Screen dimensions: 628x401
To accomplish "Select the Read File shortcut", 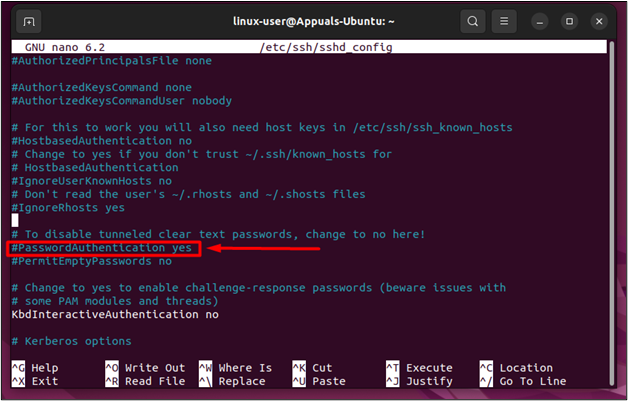I will 154,381.
